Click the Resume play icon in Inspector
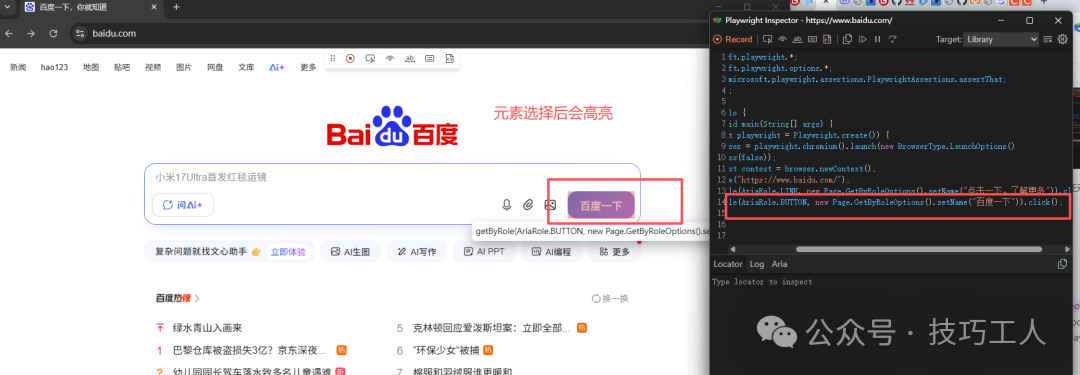The image size is (1080, 375). [863, 39]
